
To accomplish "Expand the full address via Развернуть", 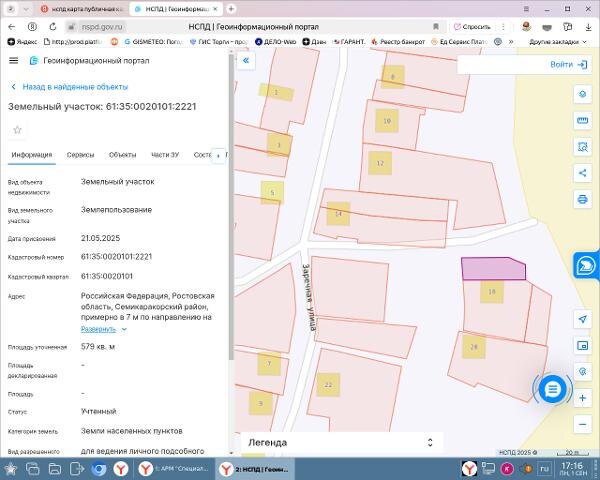I will pyautogui.click(x=103, y=329).
